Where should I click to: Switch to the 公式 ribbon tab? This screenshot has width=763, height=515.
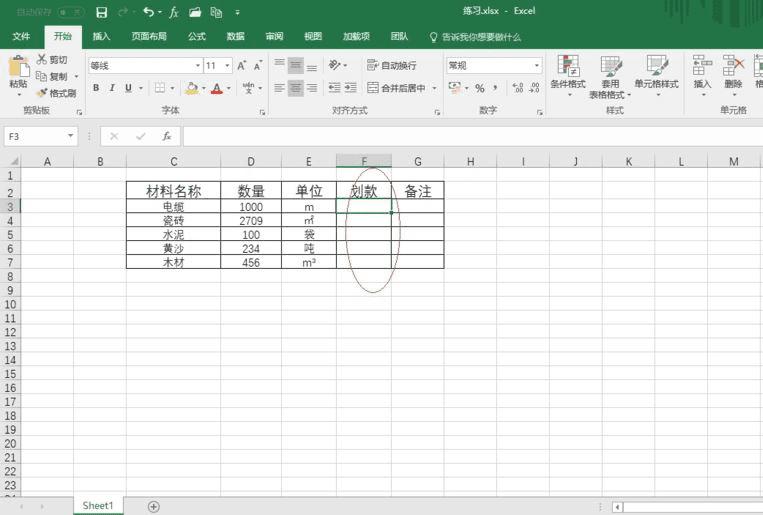pyautogui.click(x=197, y=37)
